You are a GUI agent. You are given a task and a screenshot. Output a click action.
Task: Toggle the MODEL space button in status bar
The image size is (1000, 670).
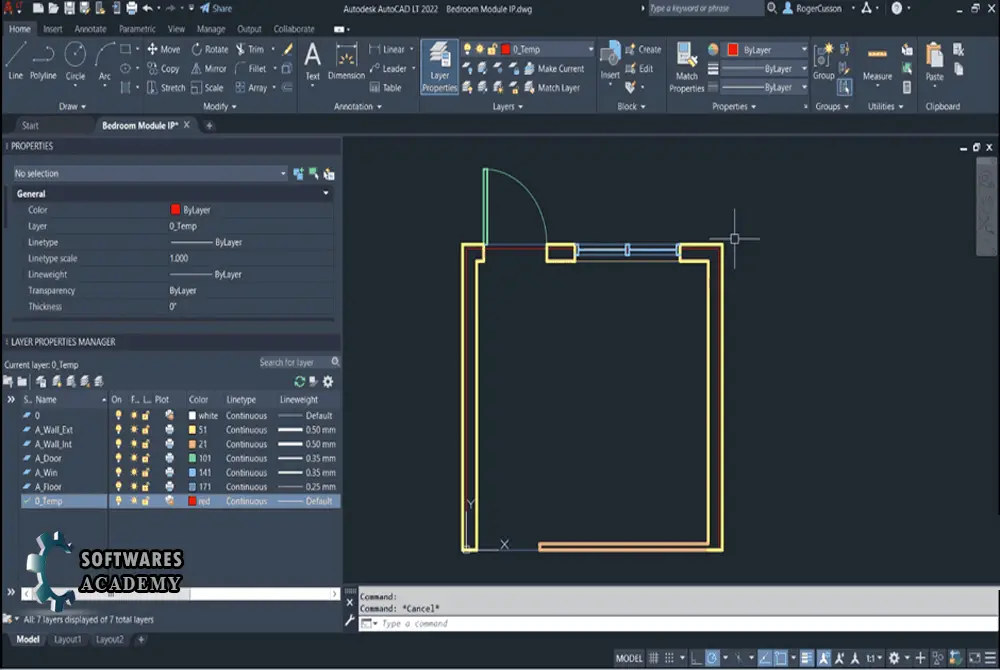(629, 658)
